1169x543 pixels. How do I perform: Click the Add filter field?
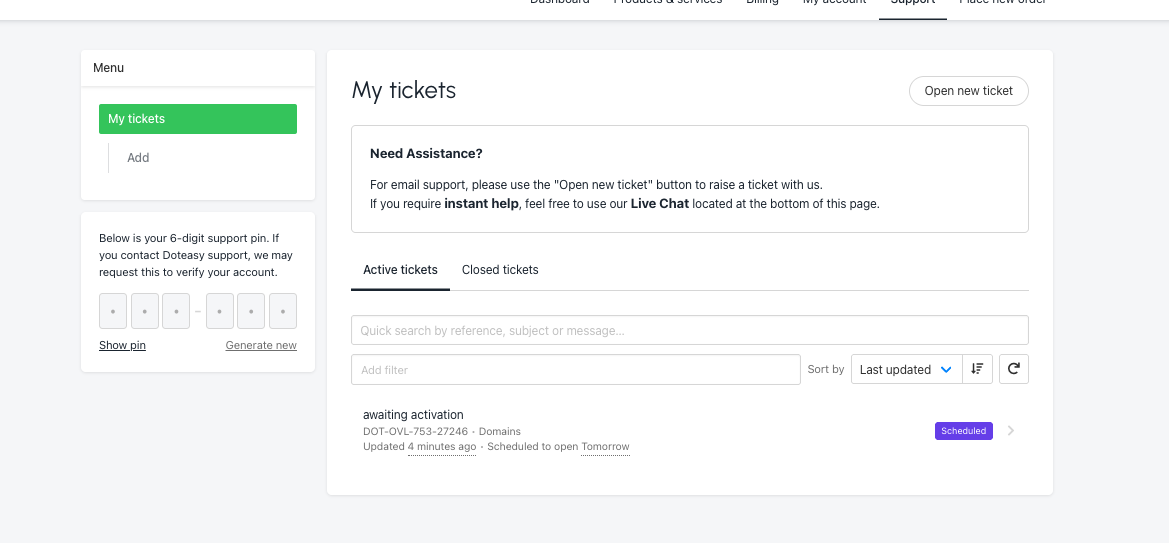[x=575, y=369]
